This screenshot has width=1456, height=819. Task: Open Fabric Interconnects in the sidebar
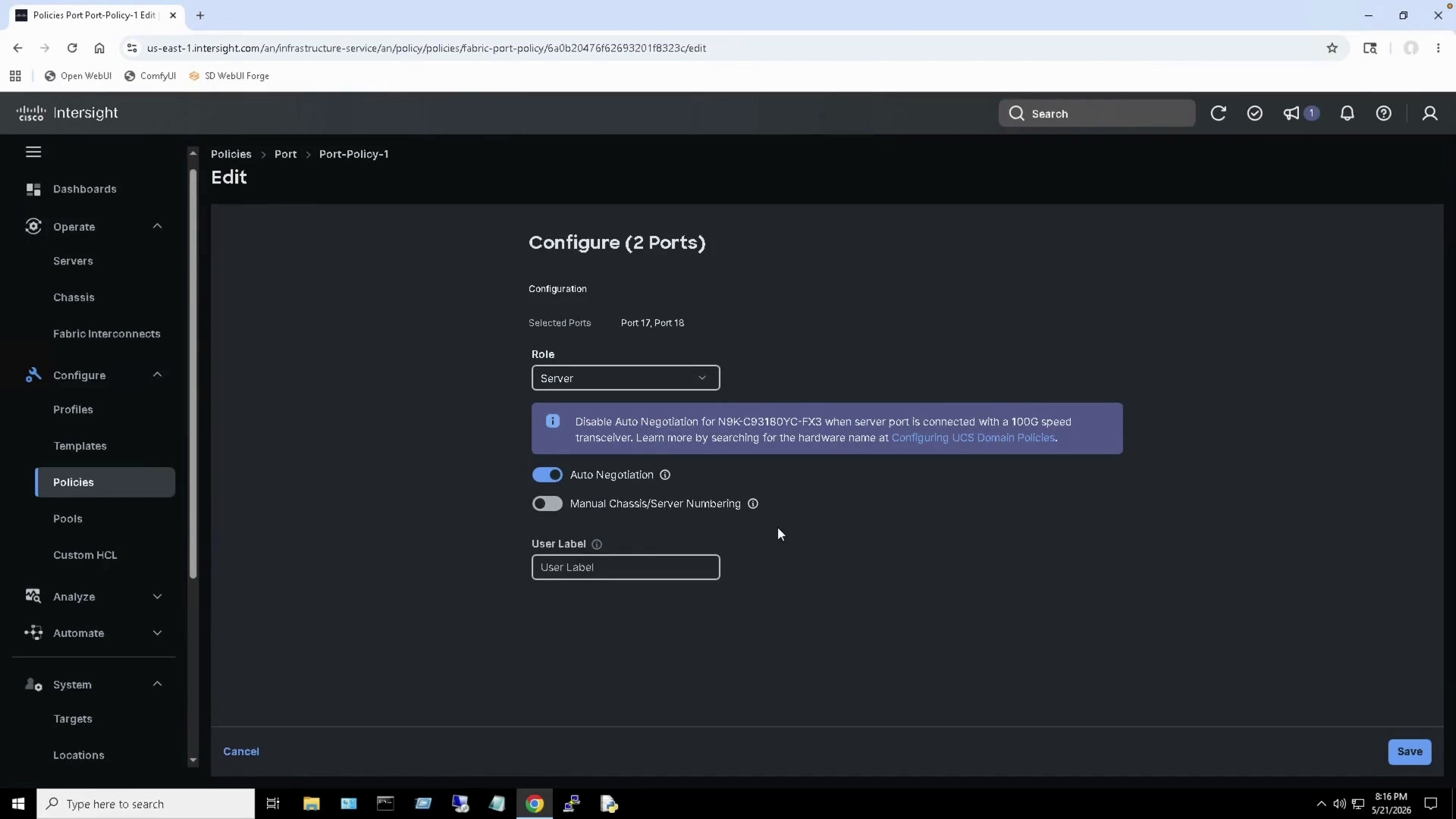[x=106, y=334]
